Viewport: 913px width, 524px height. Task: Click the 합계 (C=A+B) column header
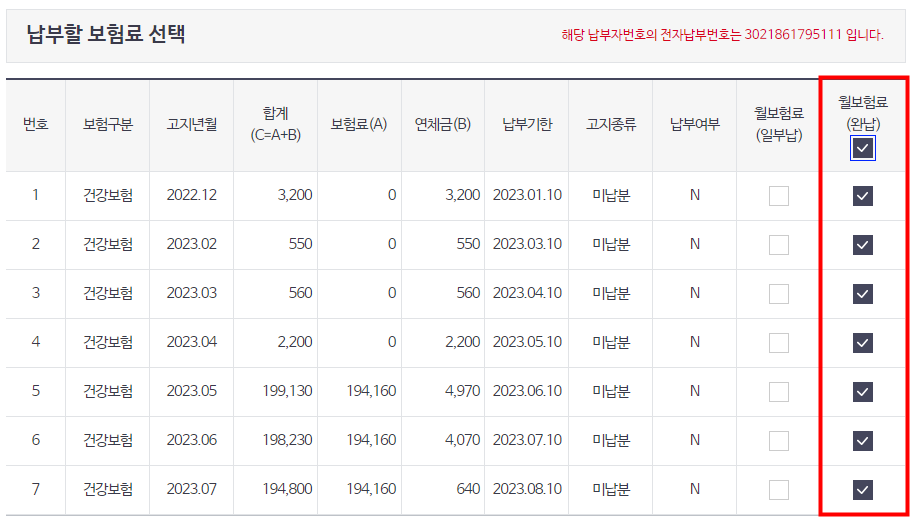tap(275, 124)
